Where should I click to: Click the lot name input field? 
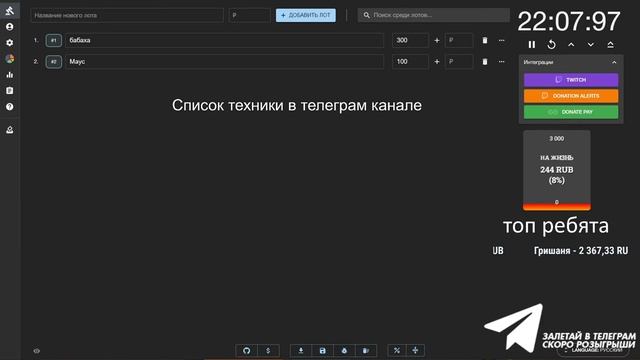pos(127,15)
